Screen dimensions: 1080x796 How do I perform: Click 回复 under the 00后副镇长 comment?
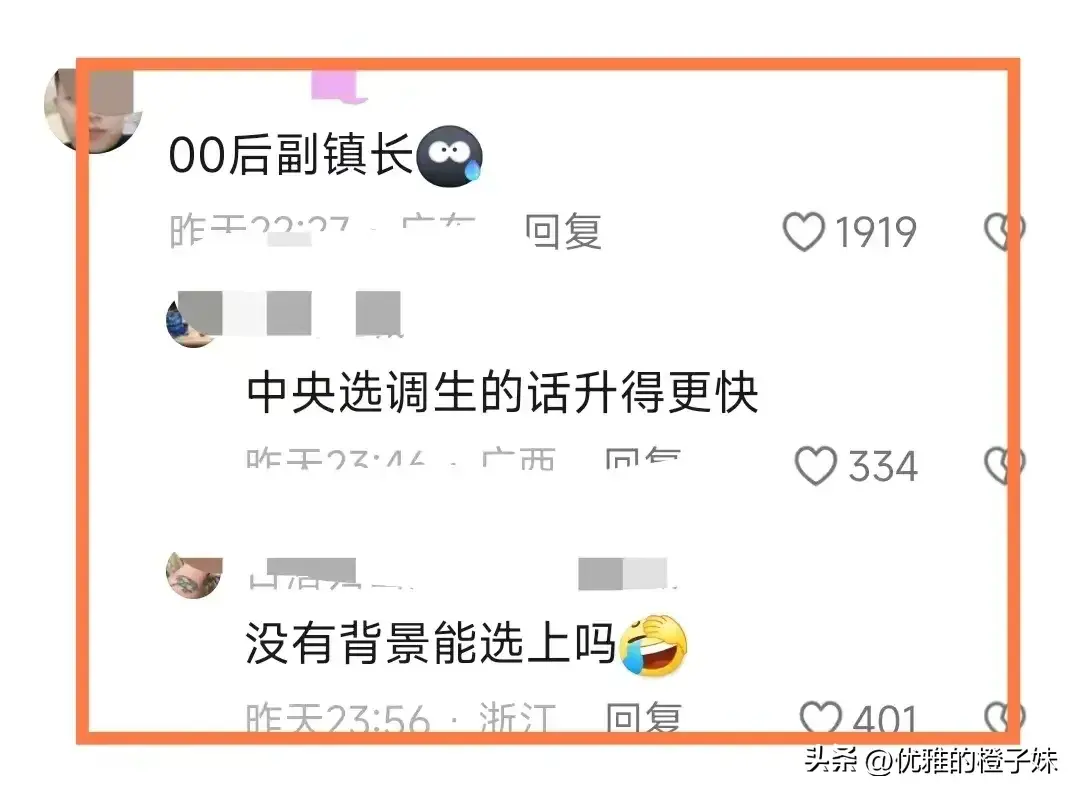point(563,231)
